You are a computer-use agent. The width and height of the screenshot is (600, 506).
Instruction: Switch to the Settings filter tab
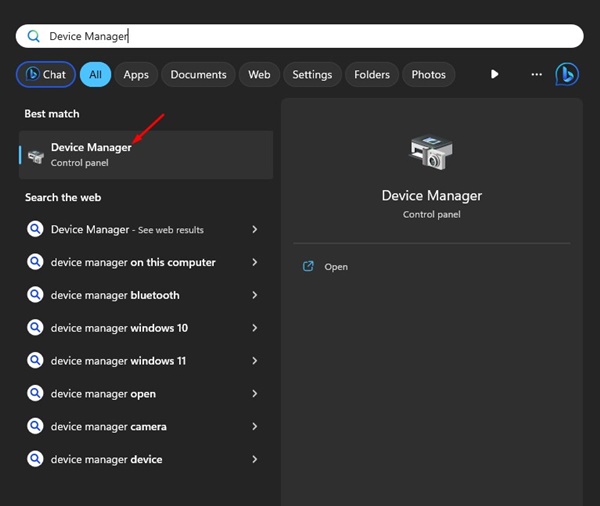tap(312, 74)
